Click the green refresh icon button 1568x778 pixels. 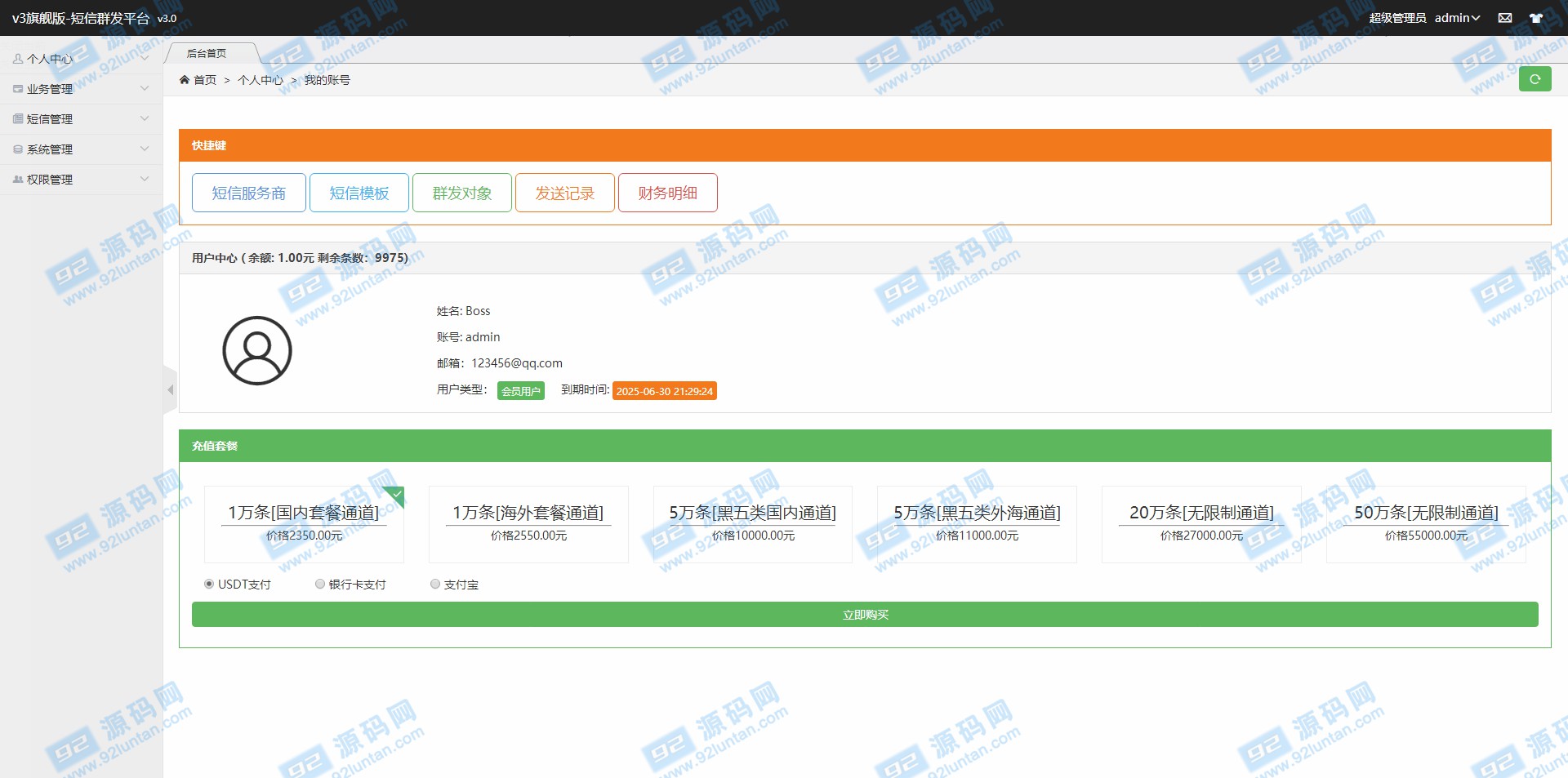click(x=1535, y=79)
